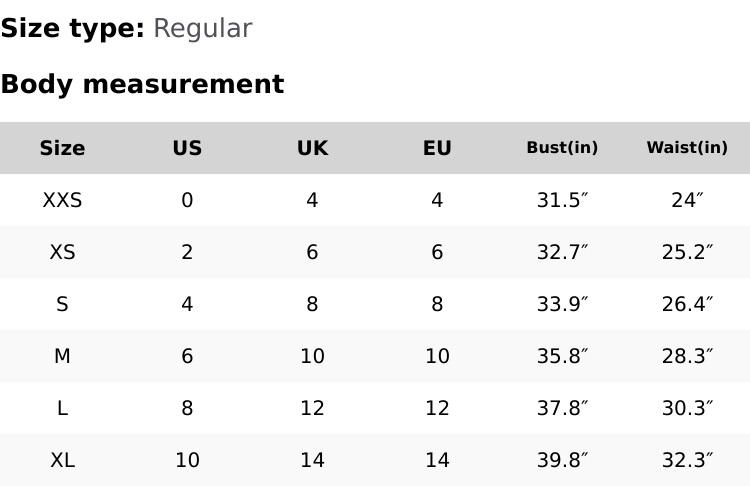Viewport: 750px width, 486px height.
Task: Select the EU column header
Action: [x=437, y=148]
